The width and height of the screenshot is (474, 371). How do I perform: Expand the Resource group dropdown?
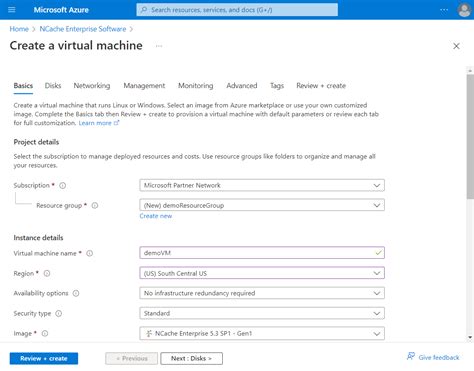262,205
